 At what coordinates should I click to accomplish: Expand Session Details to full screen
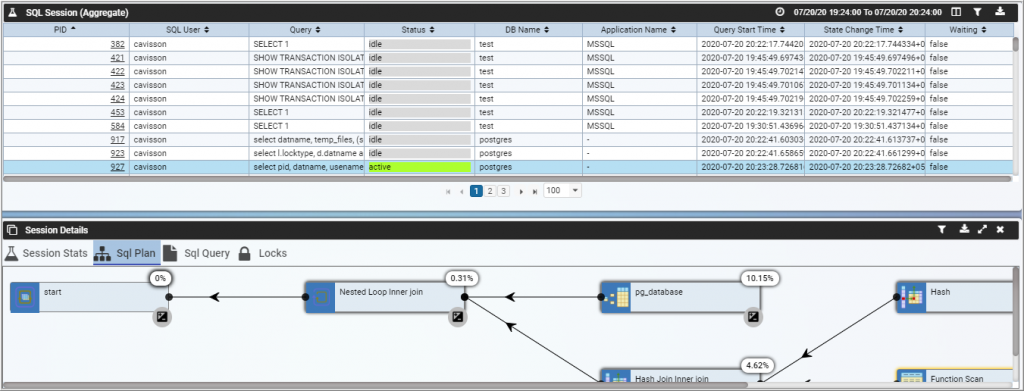(982, 230)
